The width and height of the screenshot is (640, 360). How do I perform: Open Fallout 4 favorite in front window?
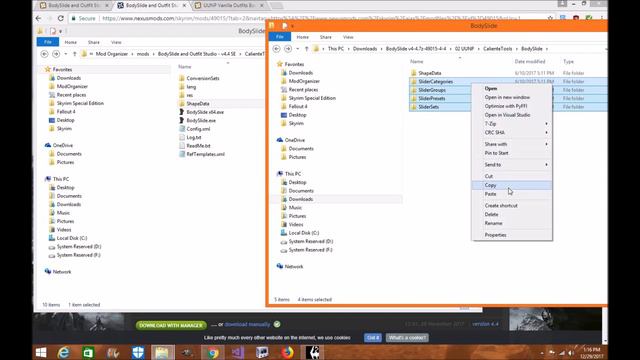(x=298, y=107)
